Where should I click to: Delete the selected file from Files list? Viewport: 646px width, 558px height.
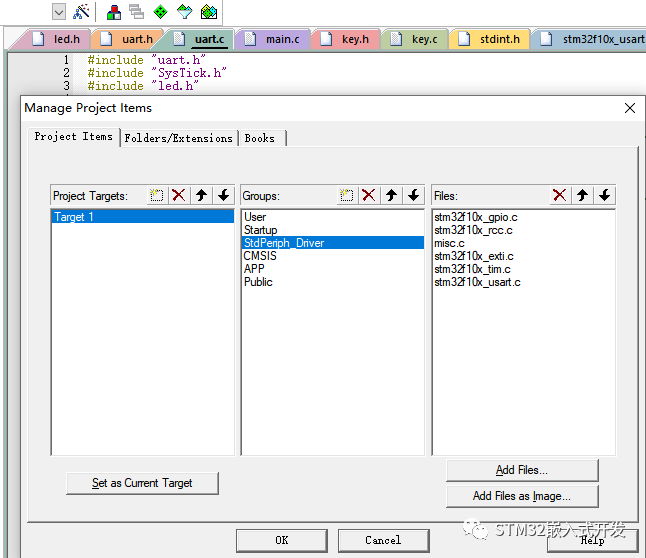pyautogui.click(x=559, y=196)
